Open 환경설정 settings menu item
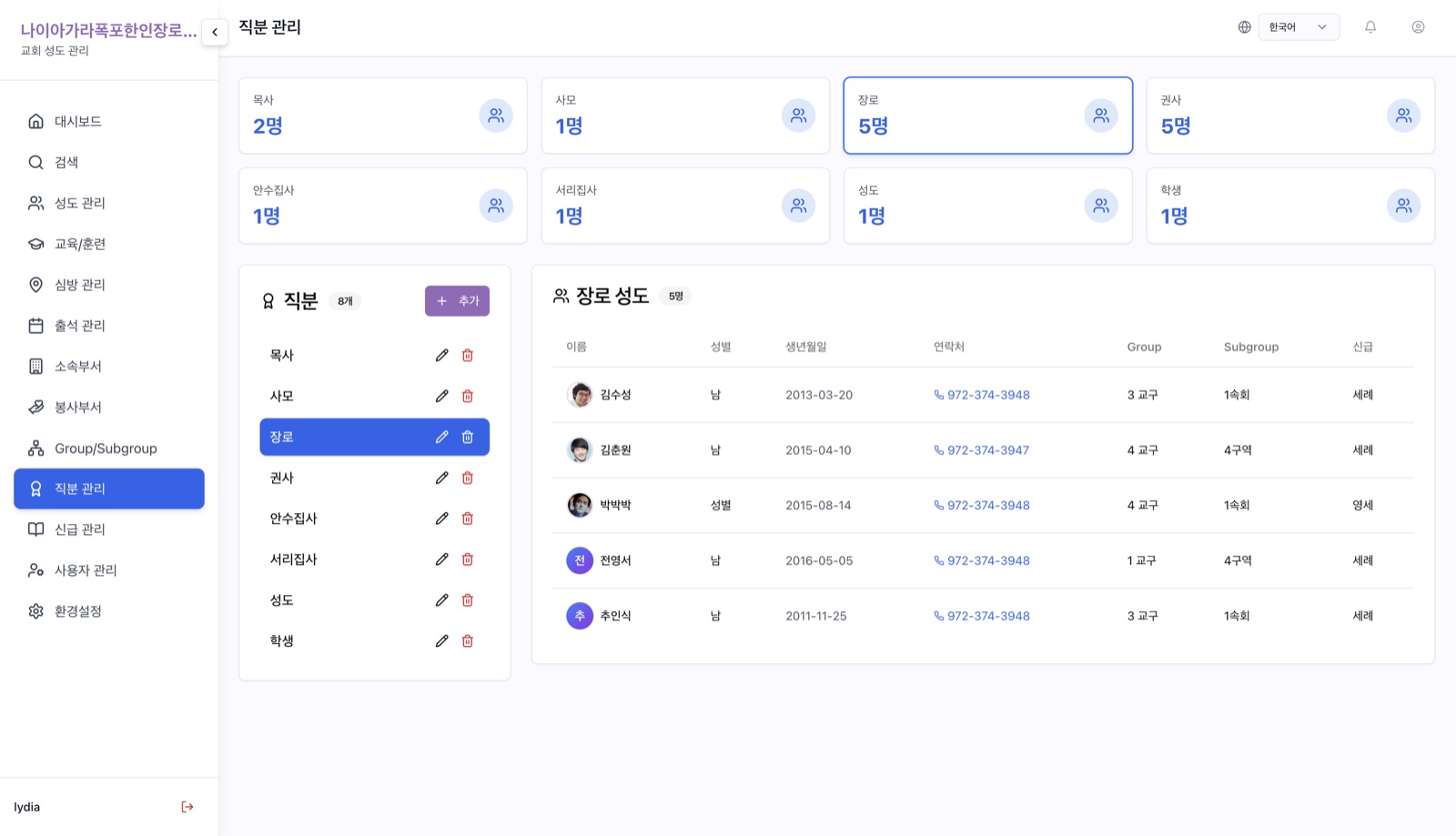The height and width of the screenshot is (836, 1456). click(109, 611)
